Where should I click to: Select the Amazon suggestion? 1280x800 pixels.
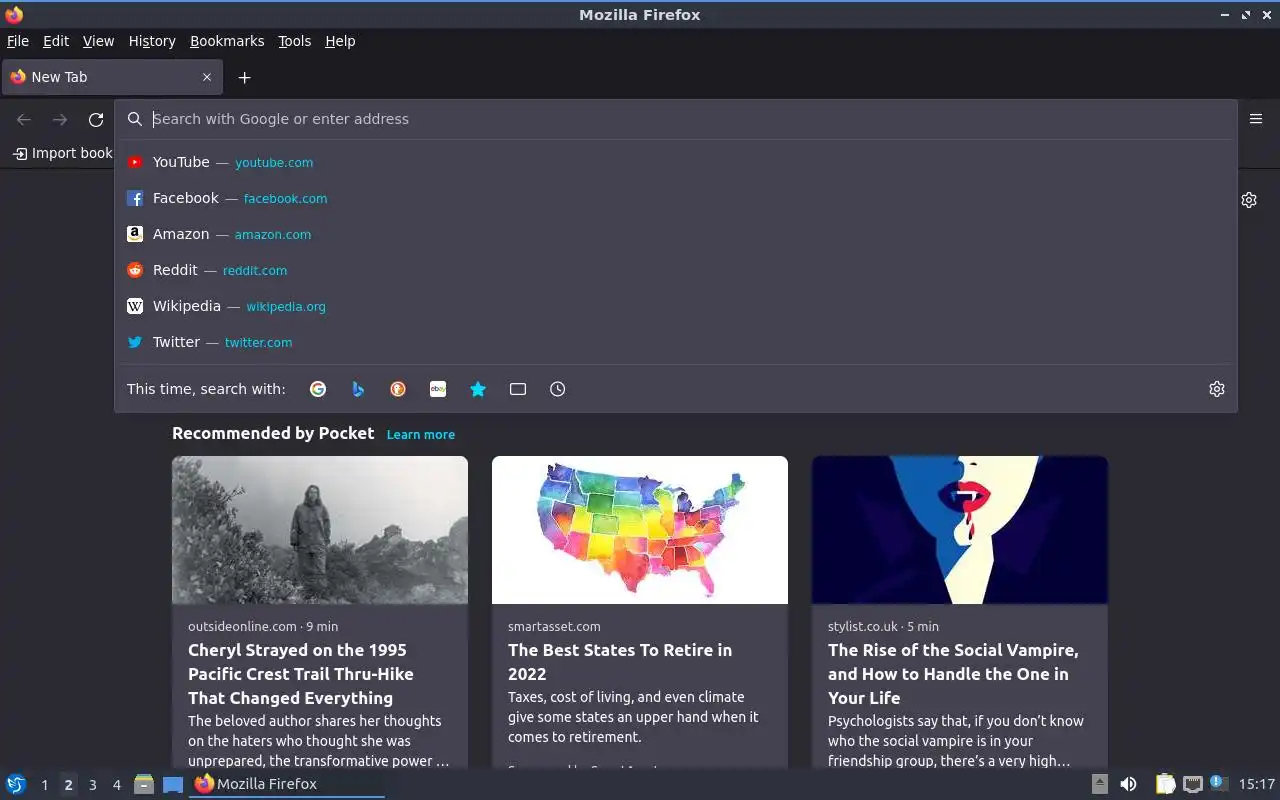click(x=676, y=234)
